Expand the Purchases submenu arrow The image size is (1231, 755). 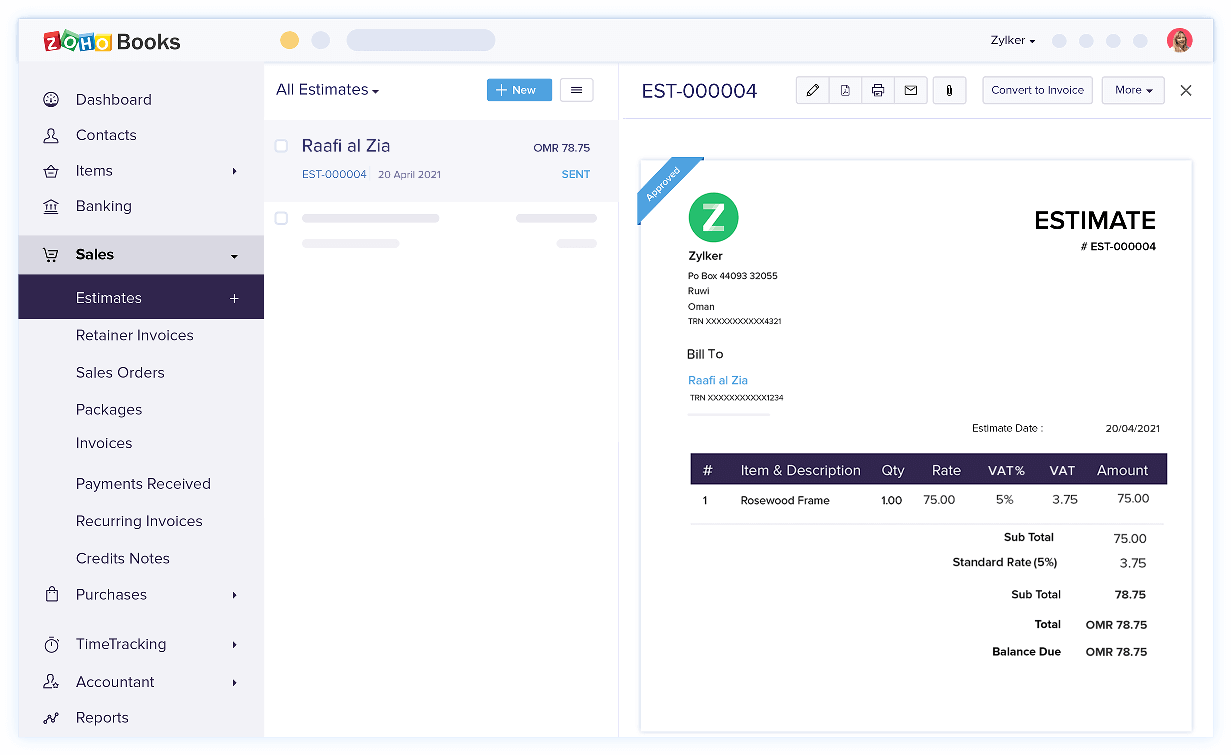pyautogui.click(x=235, y=595)
